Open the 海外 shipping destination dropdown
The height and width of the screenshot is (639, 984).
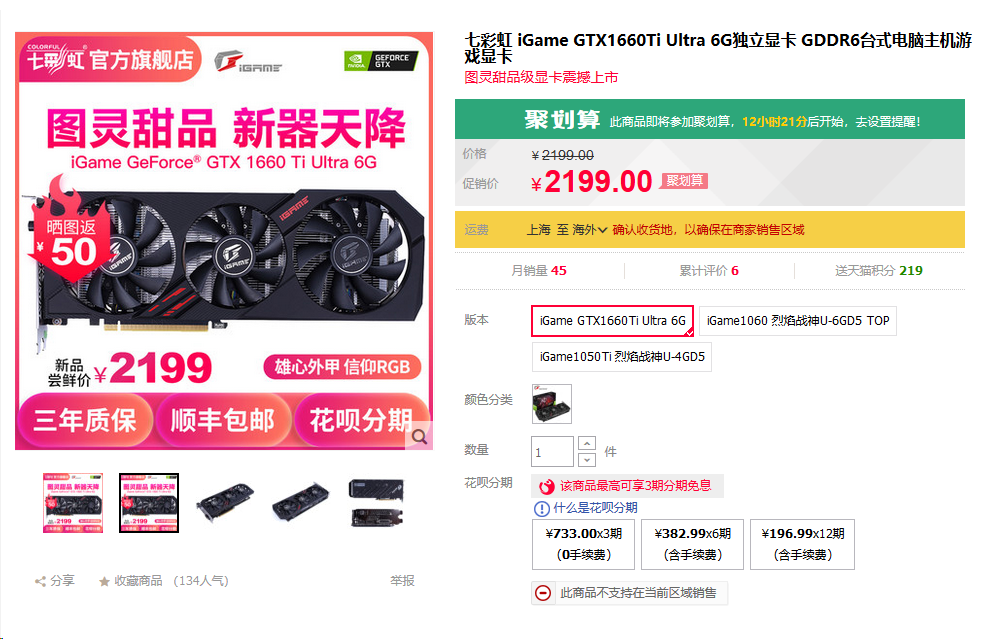click(x=589, y=230)
